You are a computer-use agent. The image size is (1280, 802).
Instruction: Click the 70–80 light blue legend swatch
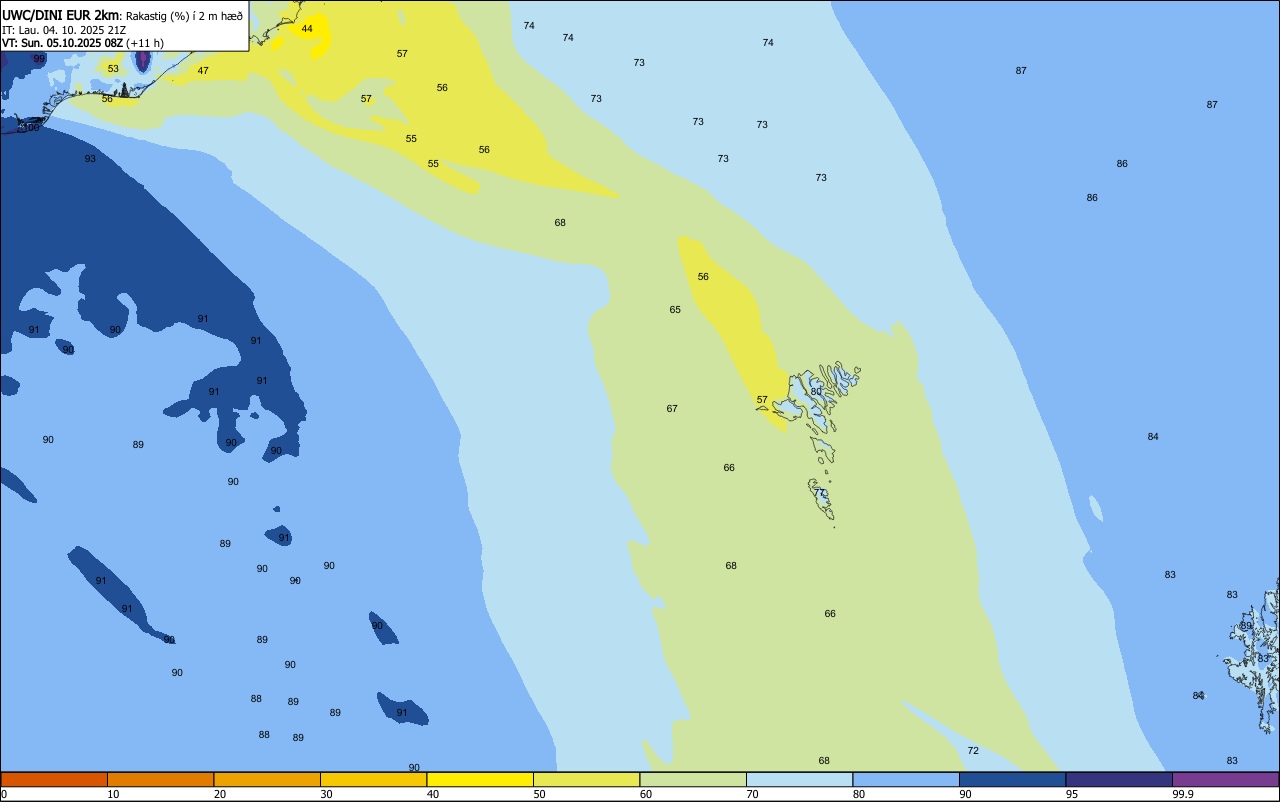[x=799, y=779]
